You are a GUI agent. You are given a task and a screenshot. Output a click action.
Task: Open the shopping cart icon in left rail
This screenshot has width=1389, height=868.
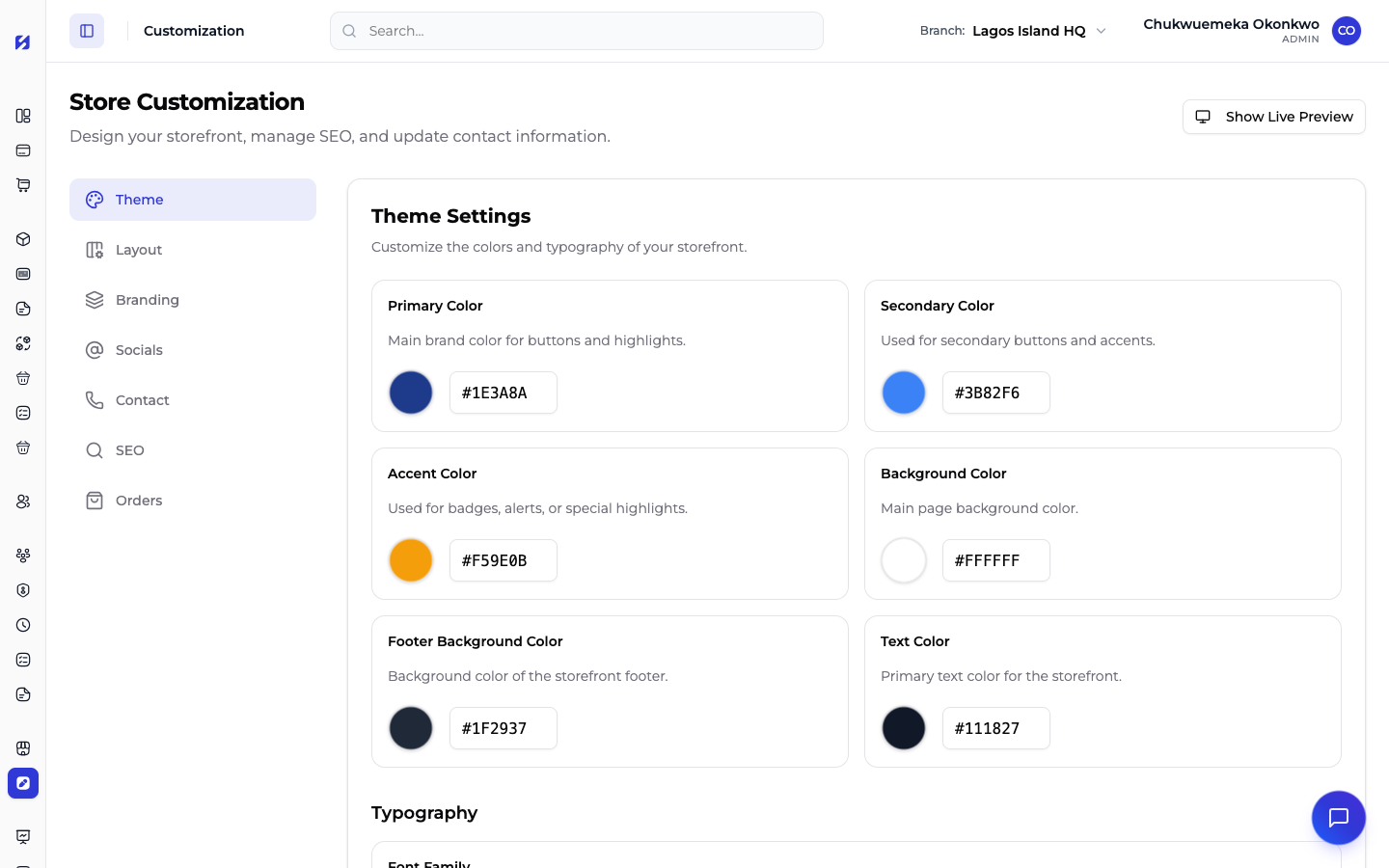click(23, 185)
